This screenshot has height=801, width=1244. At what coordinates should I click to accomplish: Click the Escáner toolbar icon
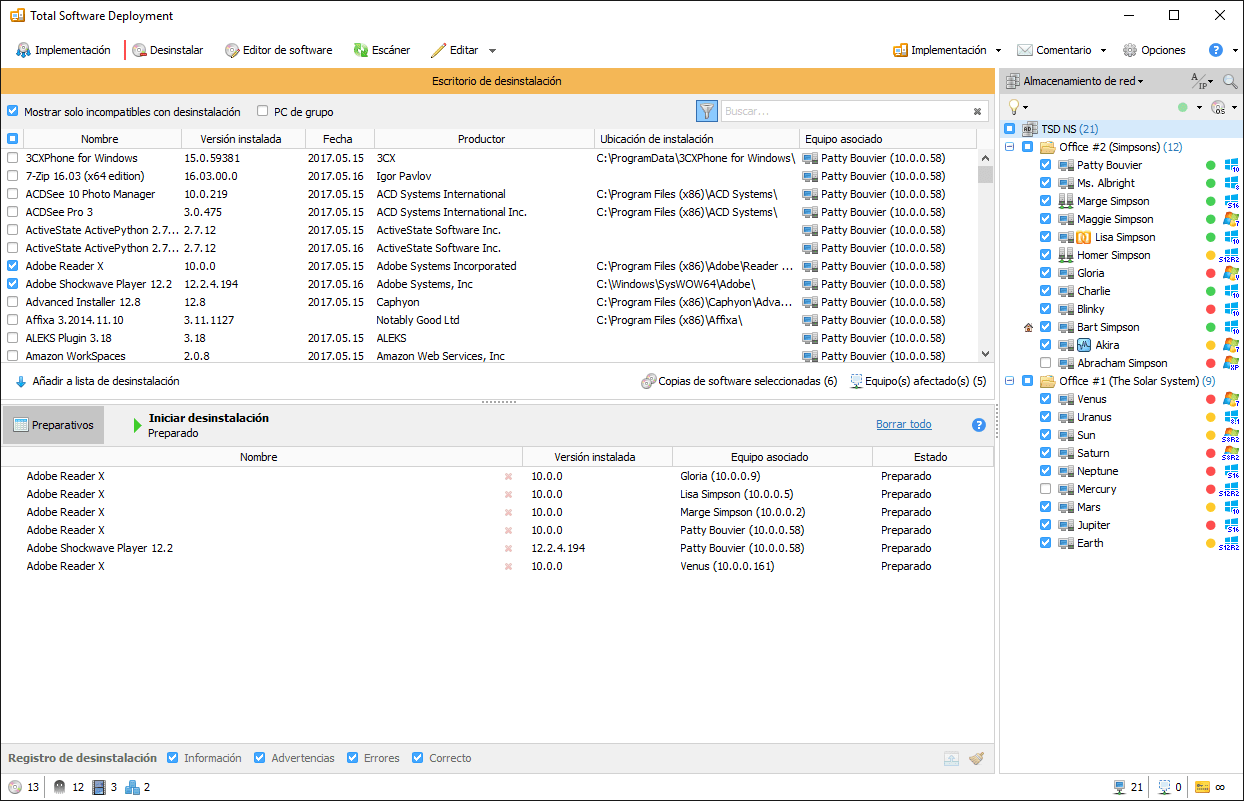point(361,50)
